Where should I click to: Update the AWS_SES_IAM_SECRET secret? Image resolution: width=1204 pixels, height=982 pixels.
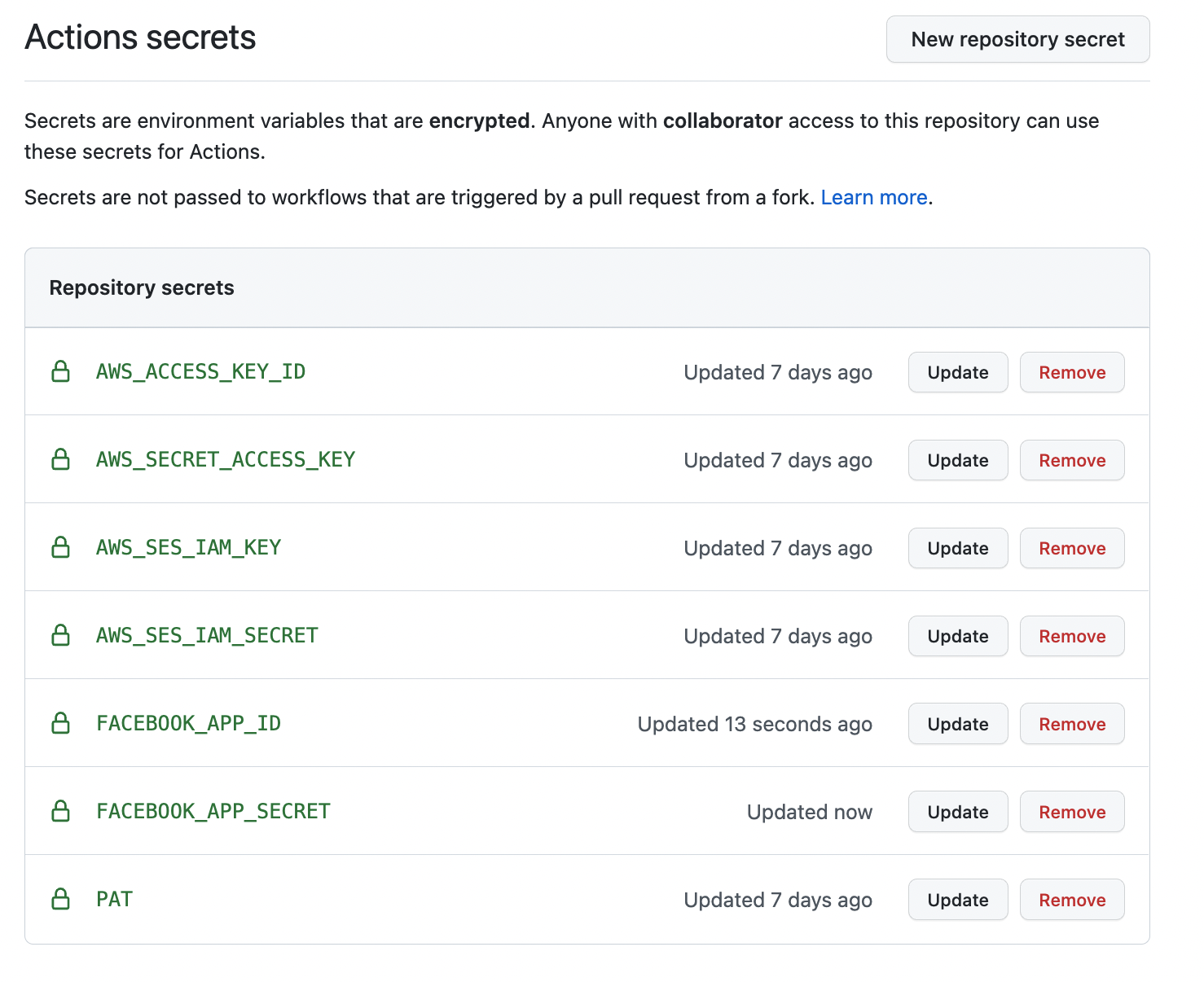coord(957,636)
